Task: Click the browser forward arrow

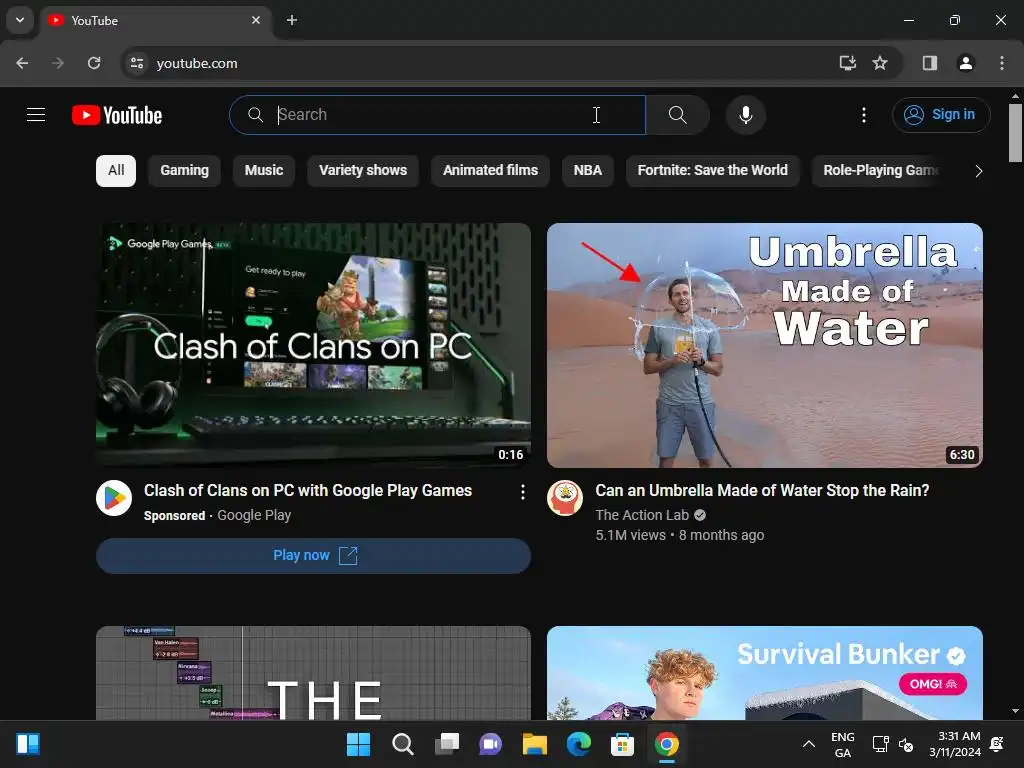Action: [x=58, y=63]
